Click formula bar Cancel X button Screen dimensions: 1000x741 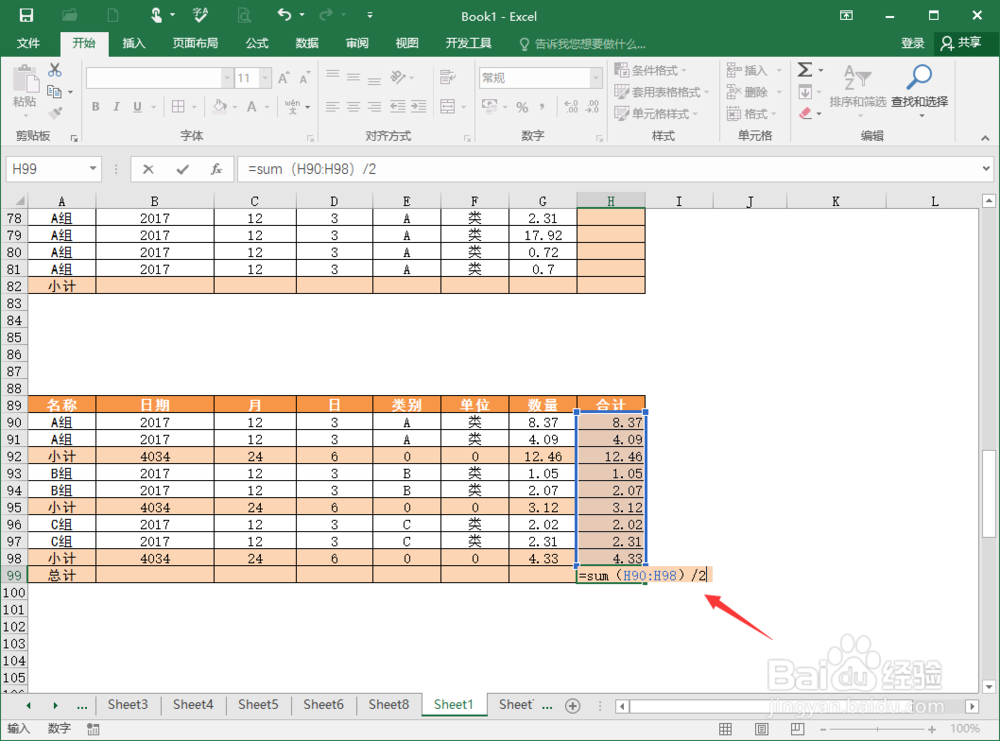pyautogui.click(x=148, y=169)
